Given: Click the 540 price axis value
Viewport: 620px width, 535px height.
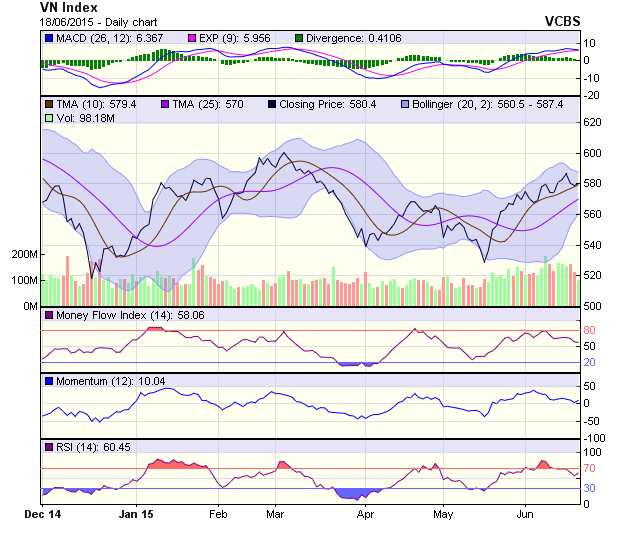Looking at the screenshot, I should tap(592, 245).
